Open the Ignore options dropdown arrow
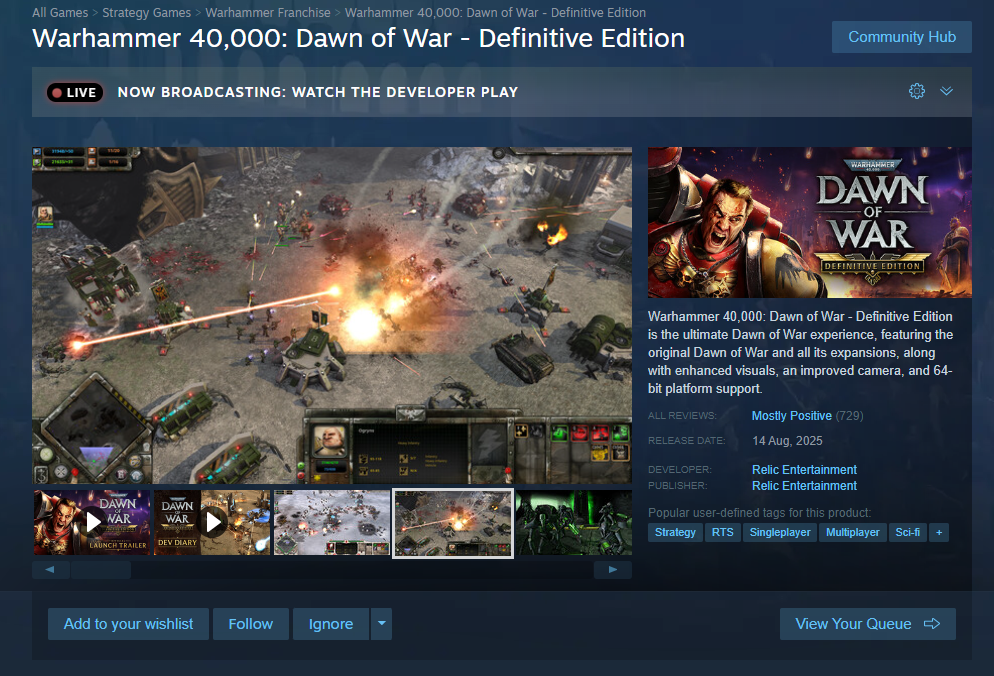 (382, 624)
